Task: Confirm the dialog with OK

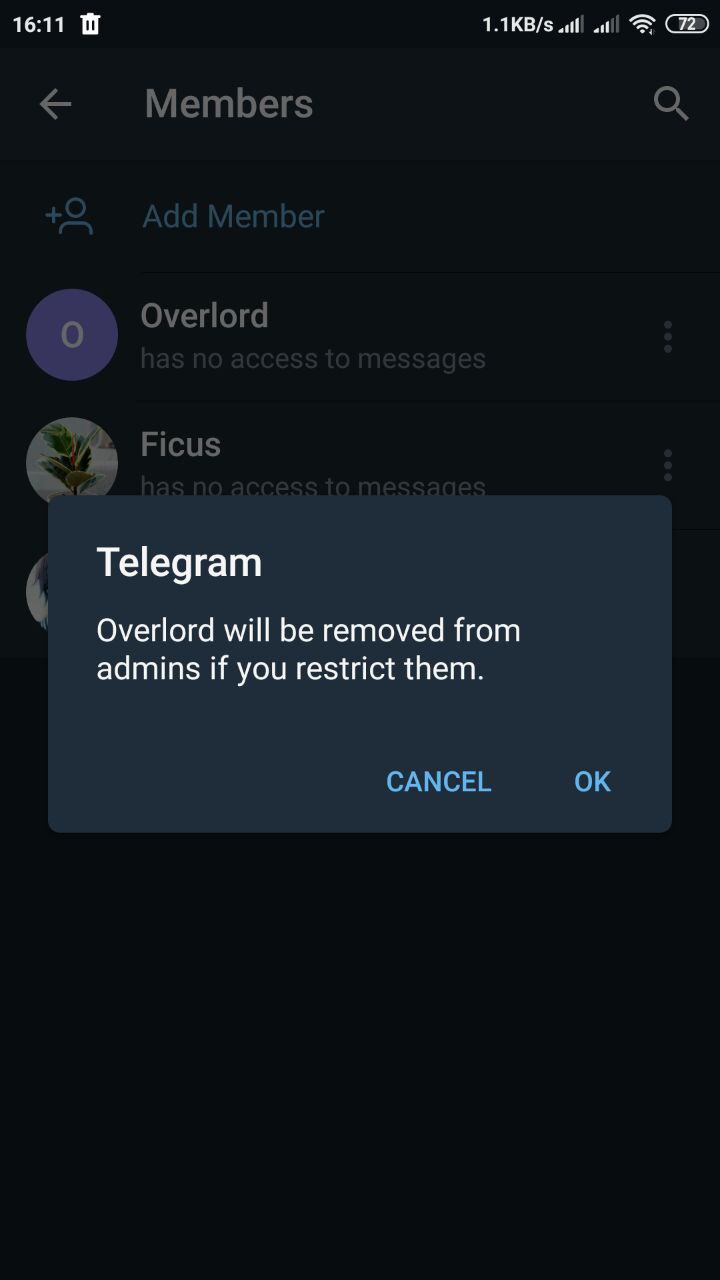Action: pyautogui.click(x=592, y=781)
